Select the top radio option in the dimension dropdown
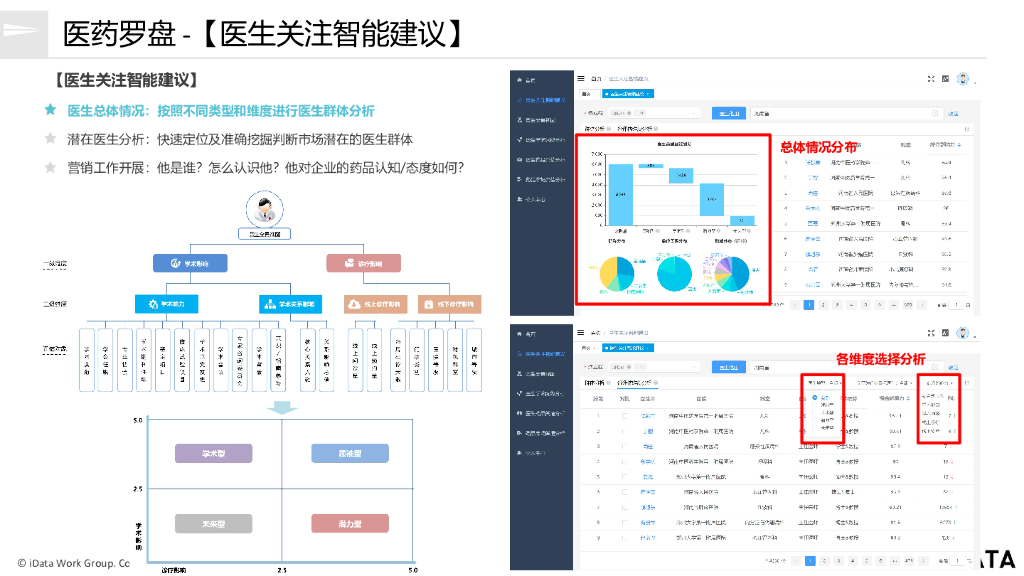 (x=816, y=399)
